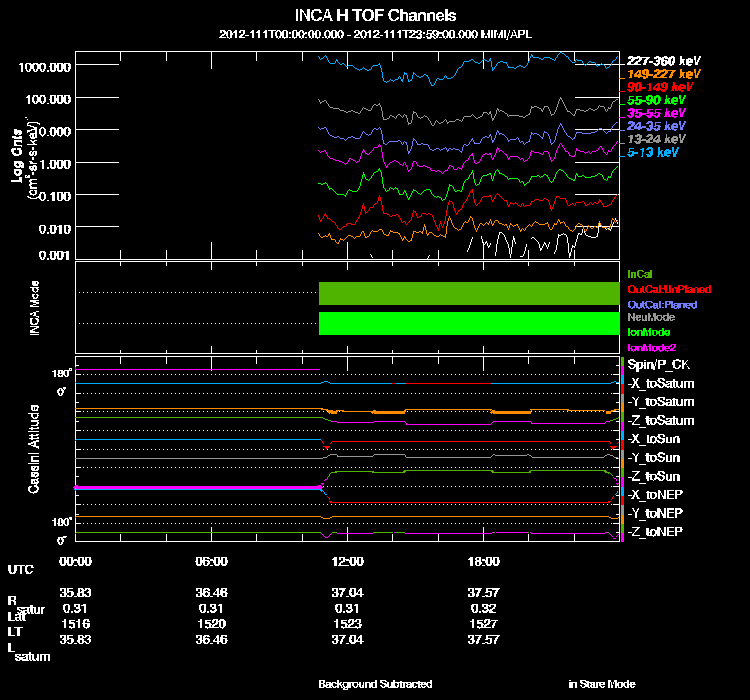Select the '227-360 keV' legend label
750x700 pixels.
click(663, 61)
